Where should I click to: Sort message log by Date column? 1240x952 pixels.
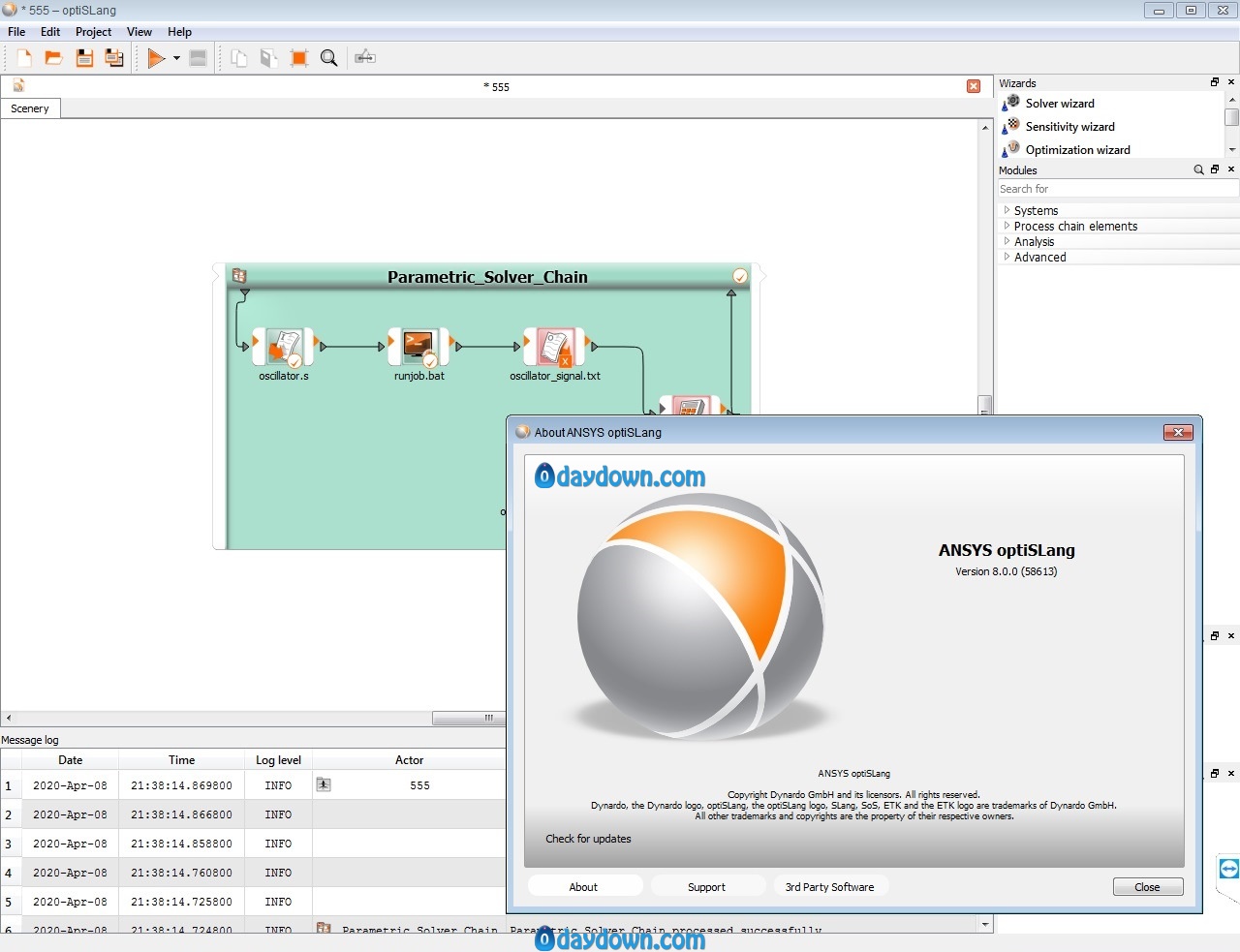point(70,760)
